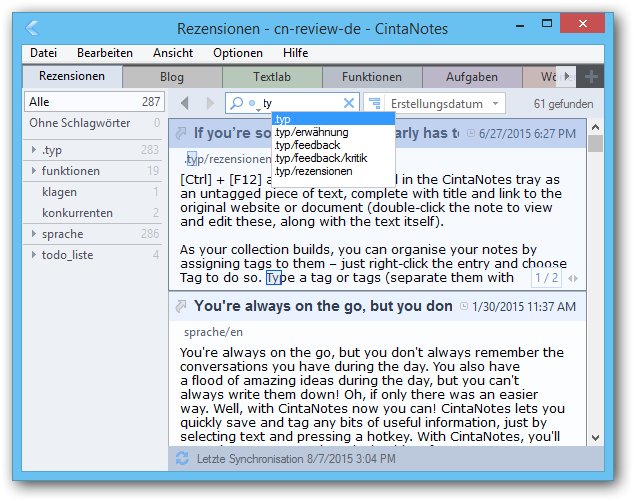Viewport: 634px width, 501px height.
Task: Select .typ/feedback suggestion
Action: coord(334,145)
